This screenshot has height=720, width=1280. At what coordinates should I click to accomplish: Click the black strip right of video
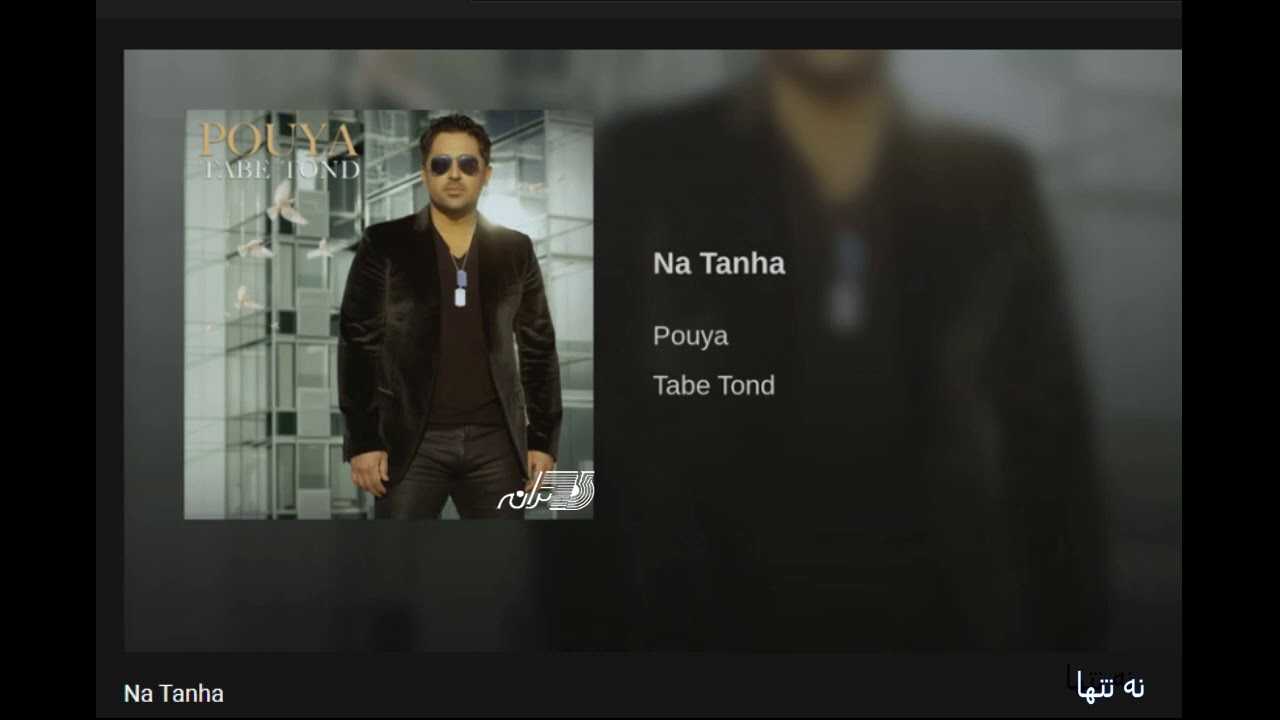(1231, 360)
